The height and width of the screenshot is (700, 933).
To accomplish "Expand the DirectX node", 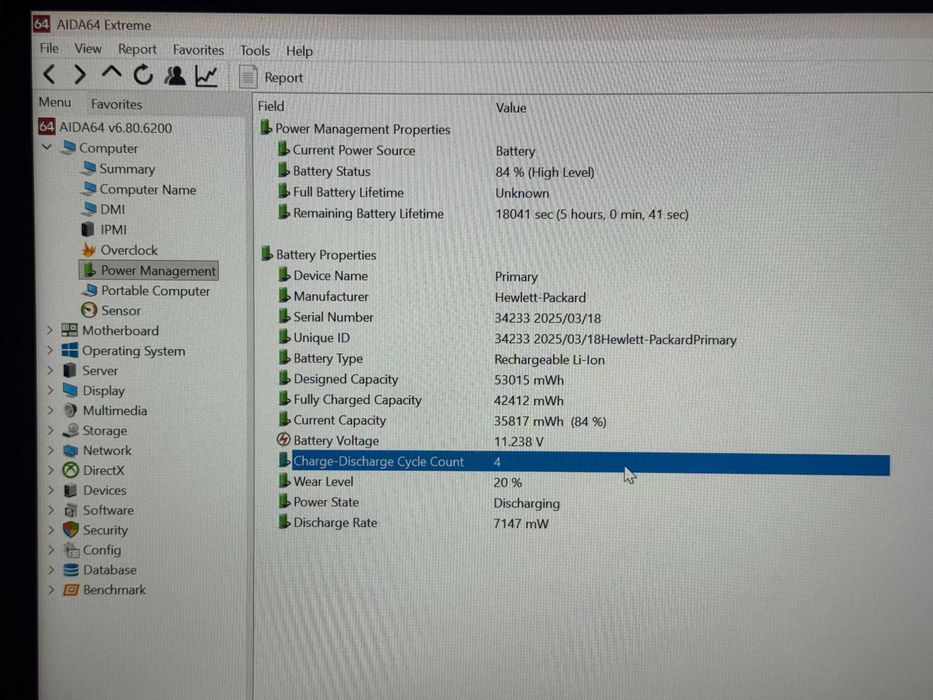I will (x=51, y=470).
